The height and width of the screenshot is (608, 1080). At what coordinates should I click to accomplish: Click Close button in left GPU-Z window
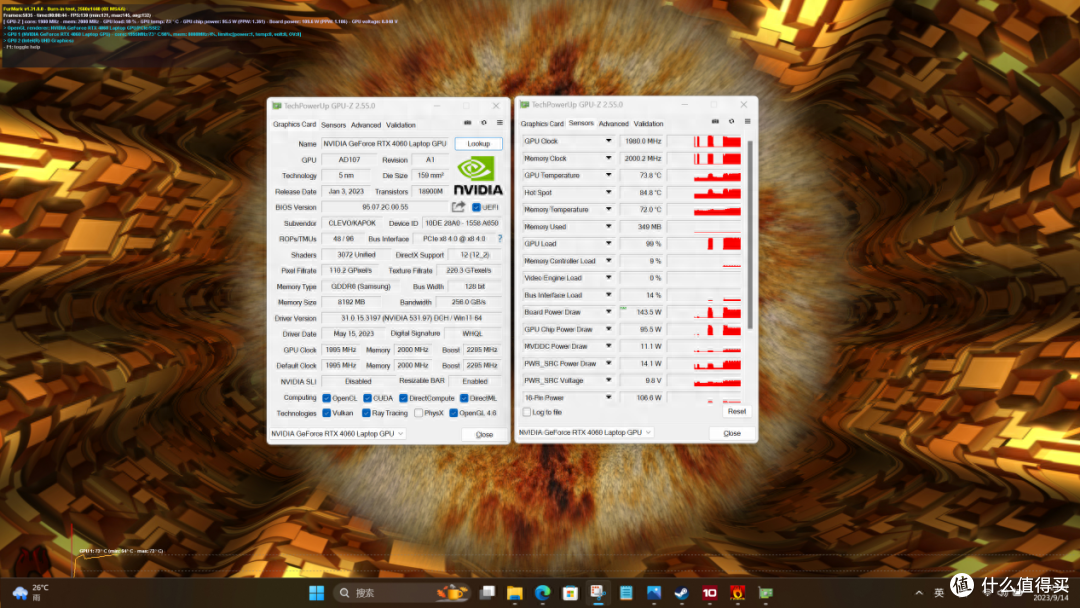click(x=484, y=434)
